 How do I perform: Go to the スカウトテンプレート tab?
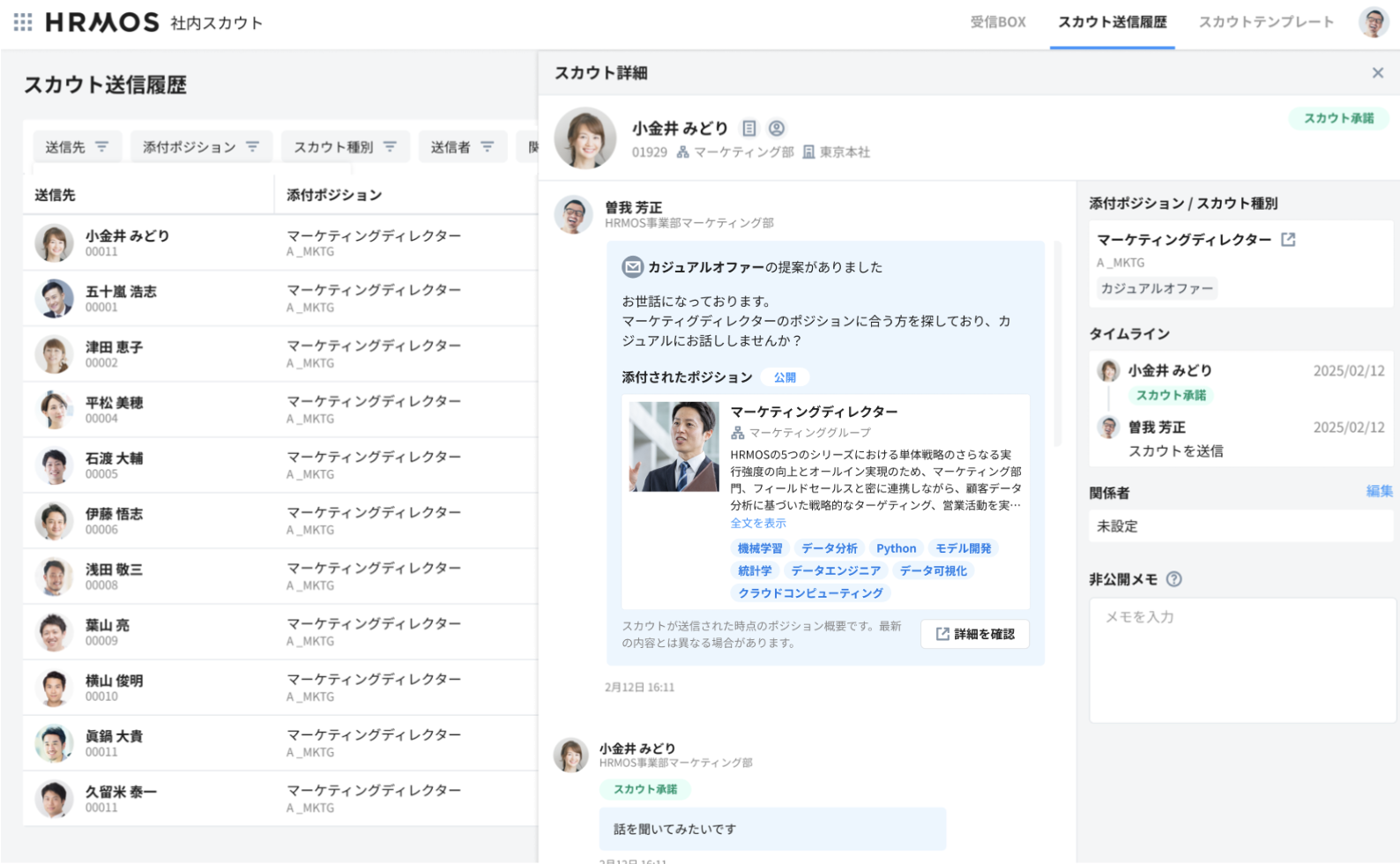tap(1265, 22)
